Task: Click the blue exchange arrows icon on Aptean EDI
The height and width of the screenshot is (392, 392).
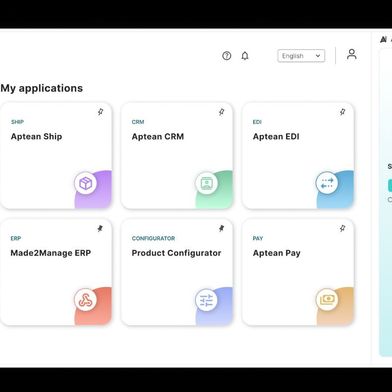Action: (327, 183)
